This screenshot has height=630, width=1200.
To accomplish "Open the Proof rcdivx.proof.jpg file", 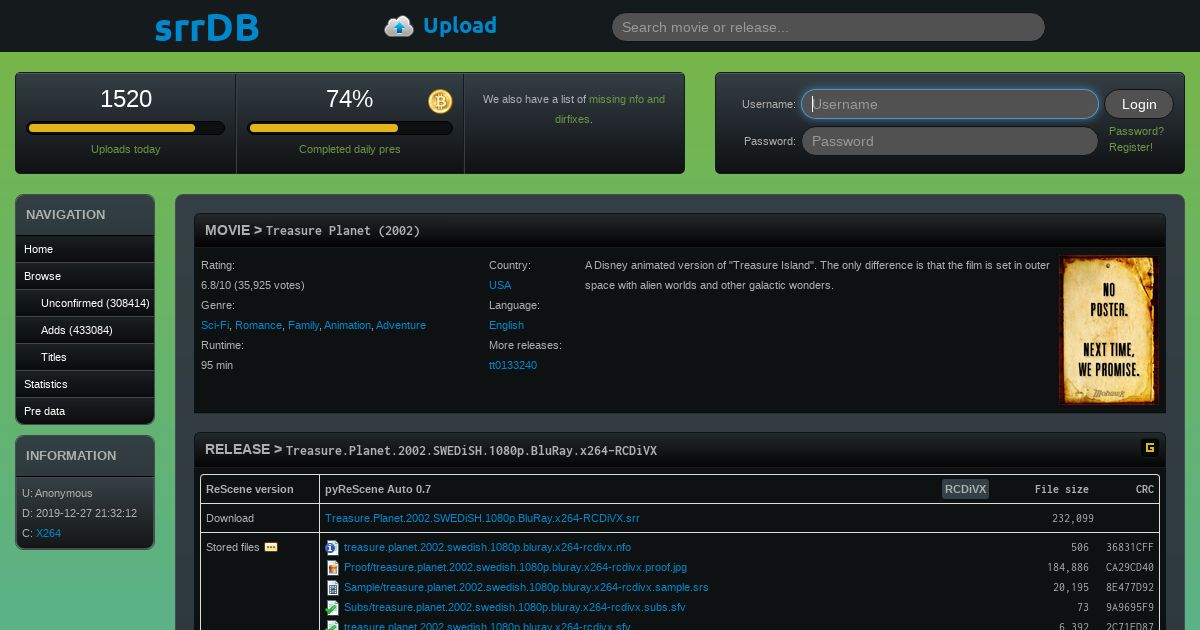I will tap(515, 567).
